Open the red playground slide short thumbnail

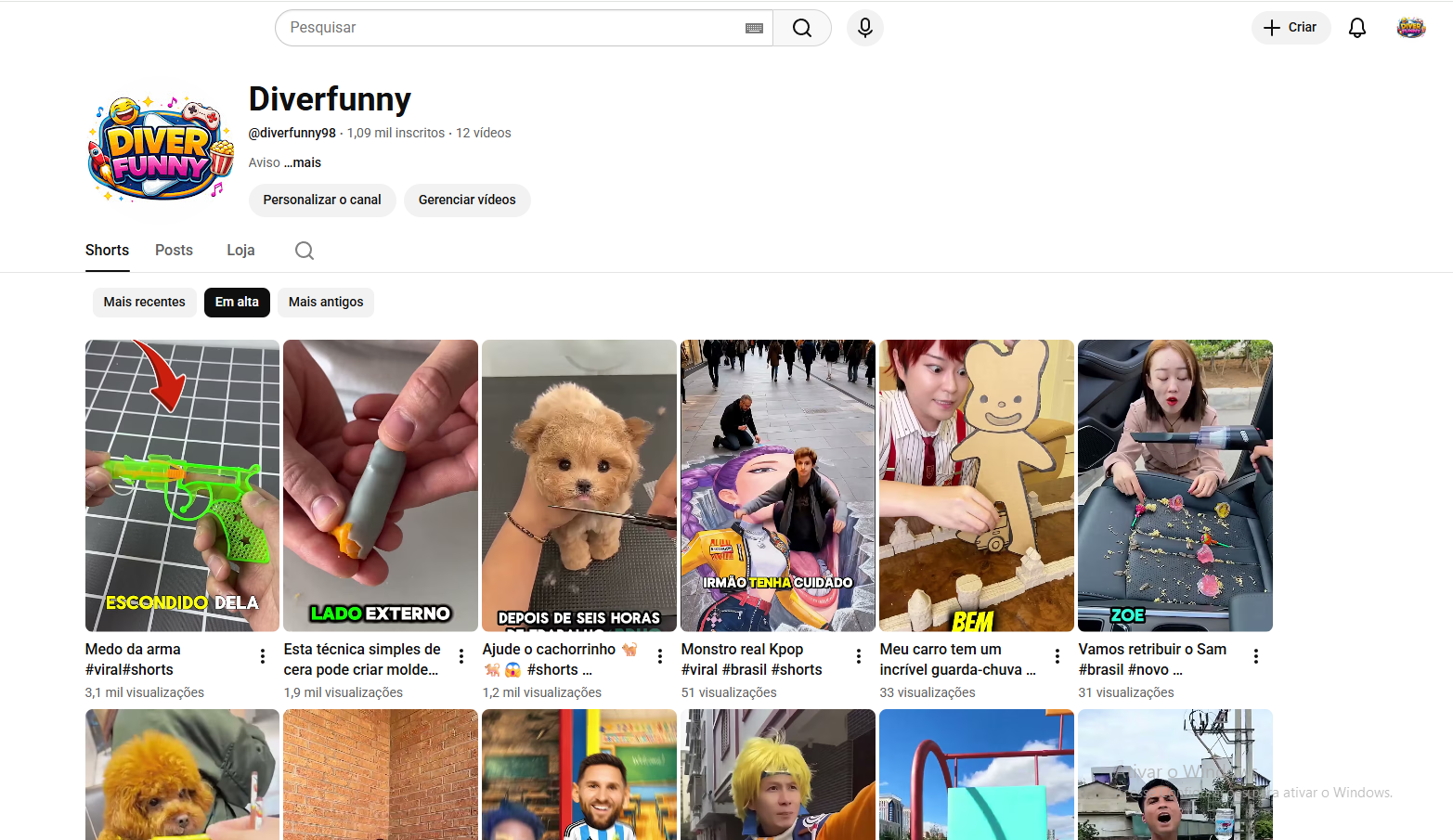977,775
